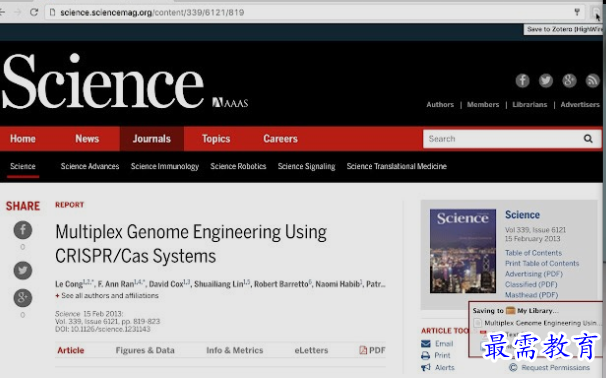
Task: Click author name Le Cong
Action: pyautogui.click(x=69, y=284)
